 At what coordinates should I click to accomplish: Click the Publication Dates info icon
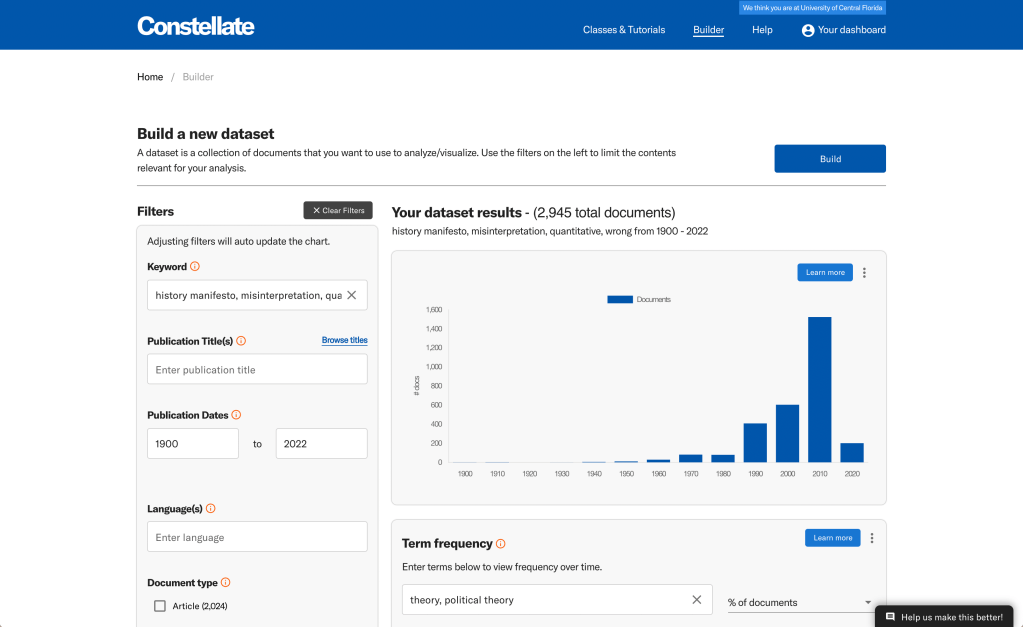pyautogui.click(x=236, y=415)
